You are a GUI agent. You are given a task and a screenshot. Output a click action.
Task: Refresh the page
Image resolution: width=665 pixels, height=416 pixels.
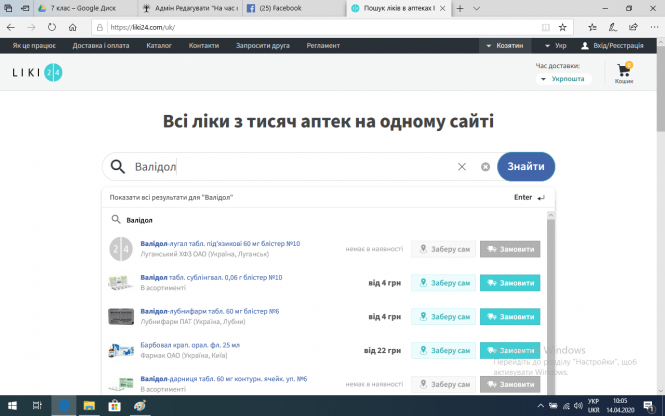[52, 27]
